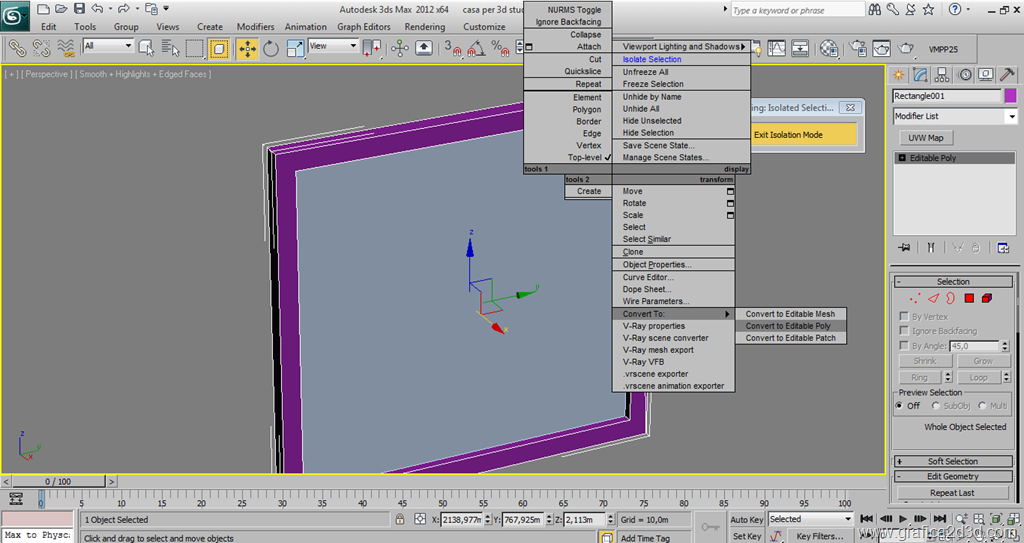The height and width of the screenshot is (543, 1024).
Task: Select the Move transform tool in toolbar
Action: [246, 47]
